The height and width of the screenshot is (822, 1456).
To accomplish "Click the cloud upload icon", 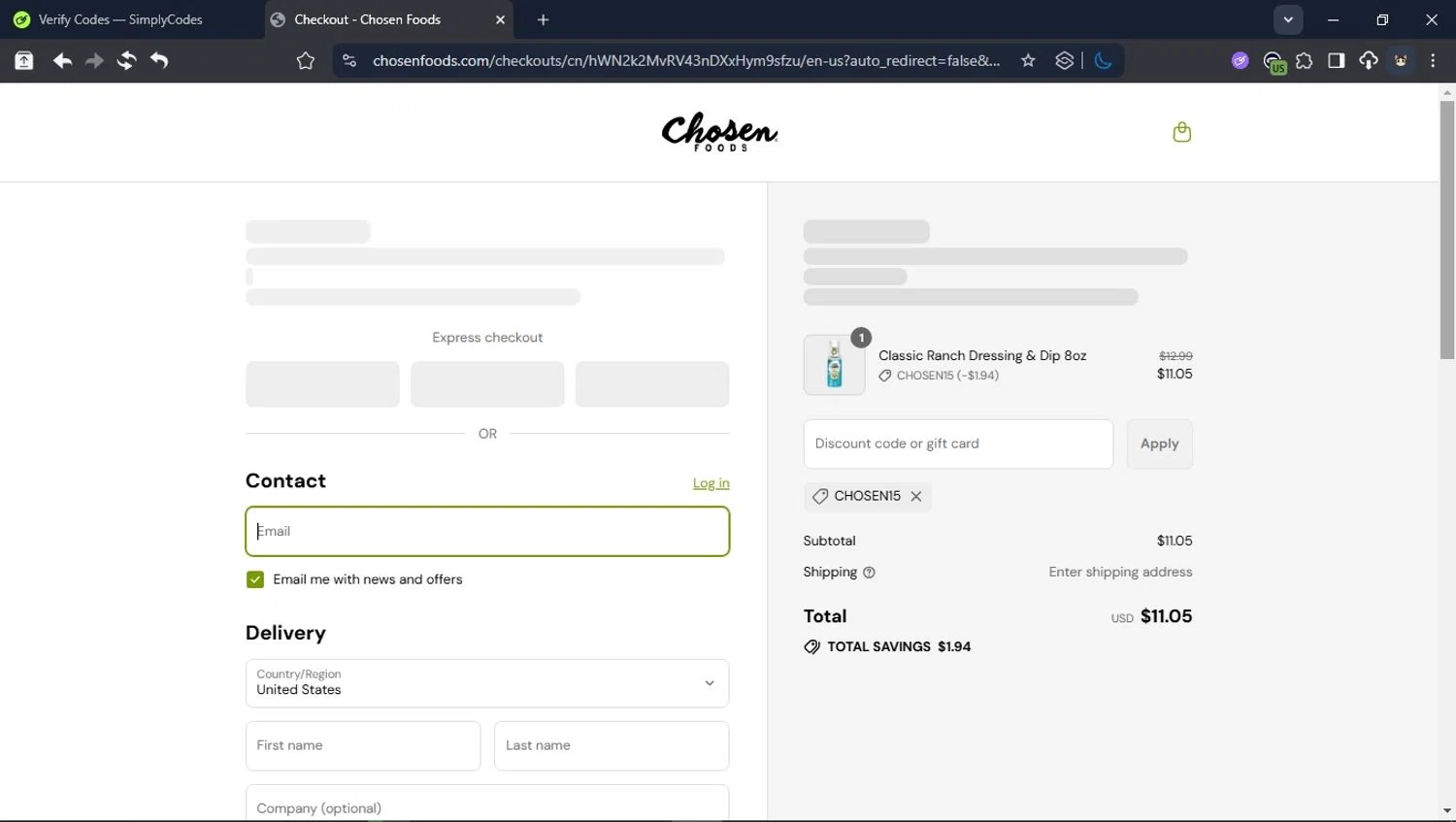I will 1369,60.
